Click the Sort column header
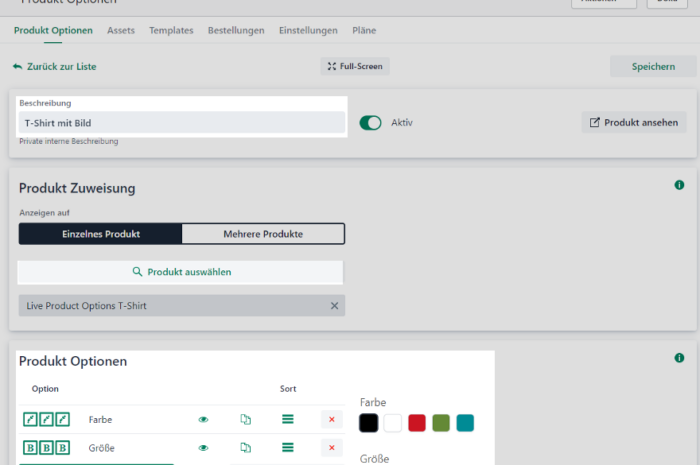Screen dimensions: 700x465 288,389
